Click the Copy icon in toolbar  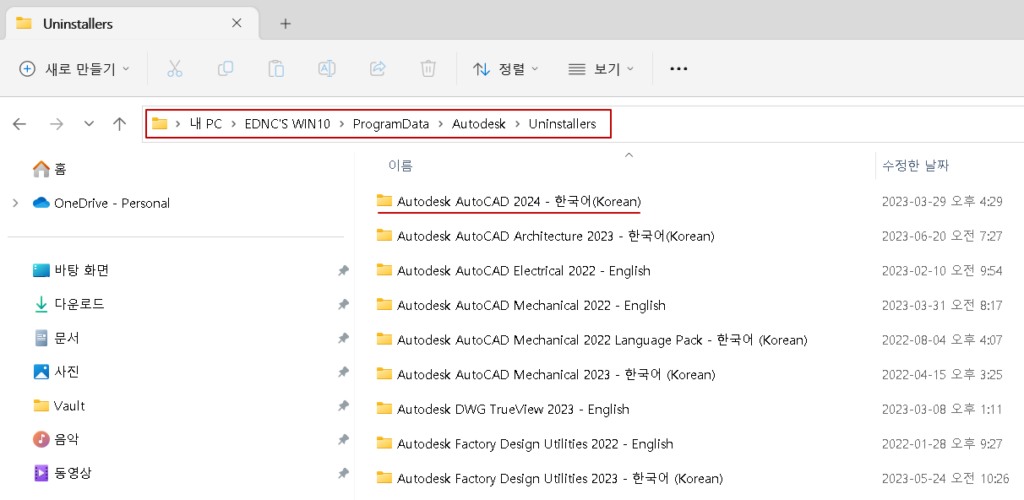(225, 69)
